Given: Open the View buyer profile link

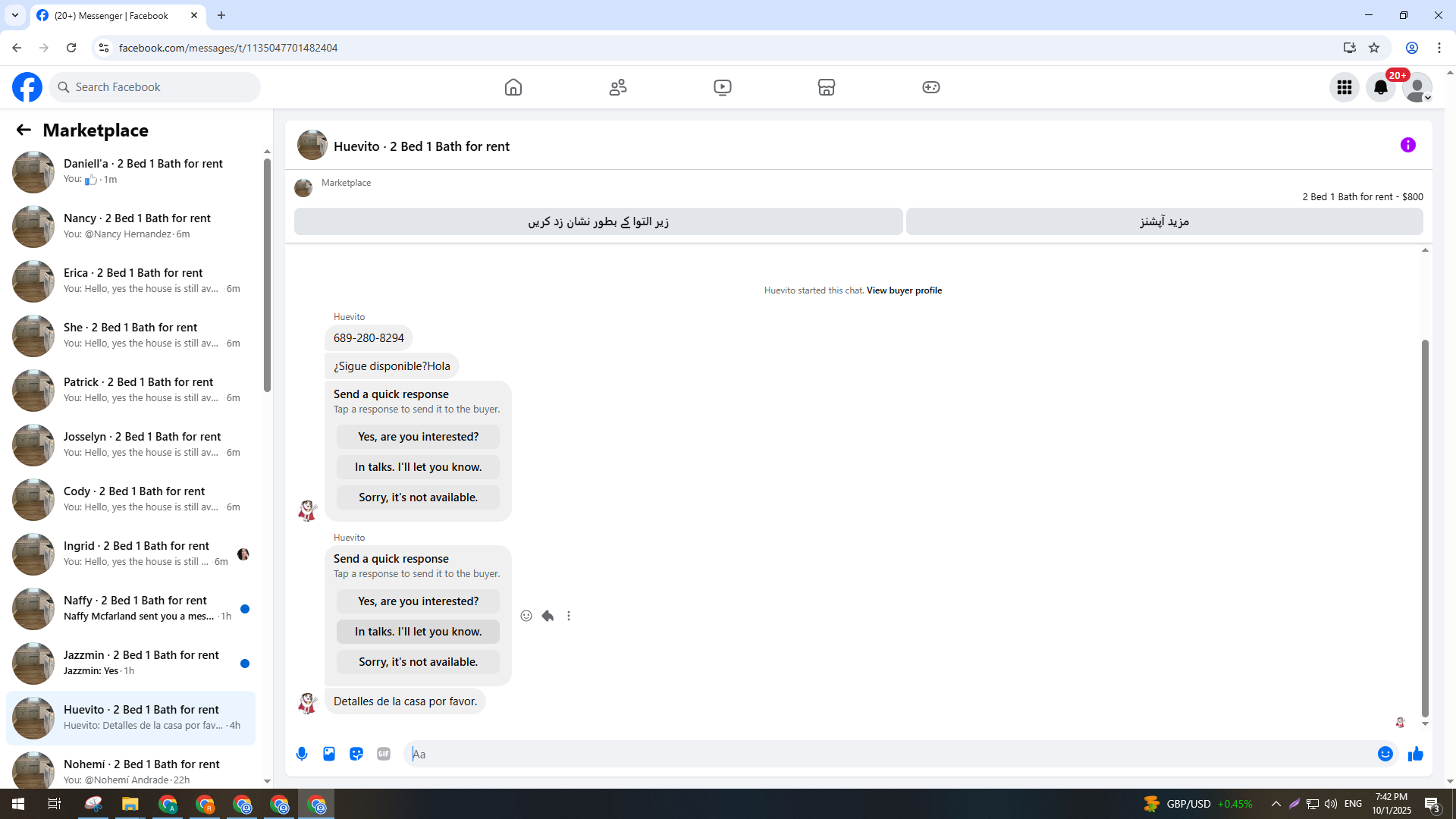Looking at the screenshot, I should point(904,290).
